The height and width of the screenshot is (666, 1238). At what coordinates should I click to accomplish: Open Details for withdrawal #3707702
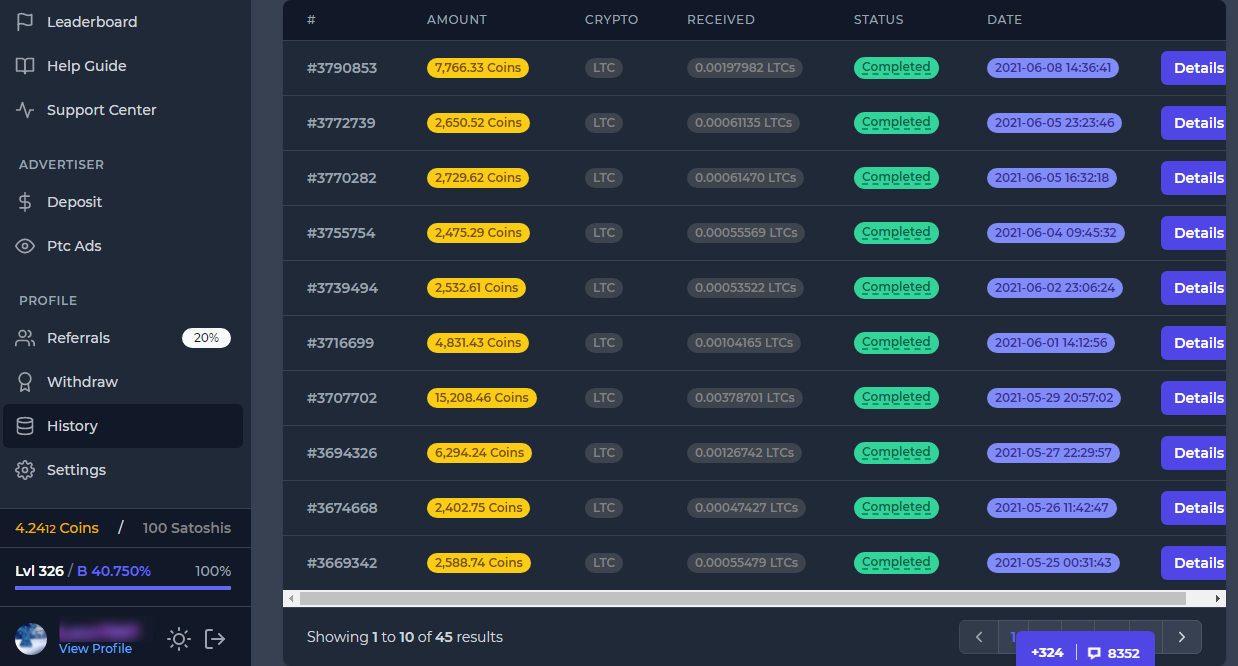[1195, 398]
